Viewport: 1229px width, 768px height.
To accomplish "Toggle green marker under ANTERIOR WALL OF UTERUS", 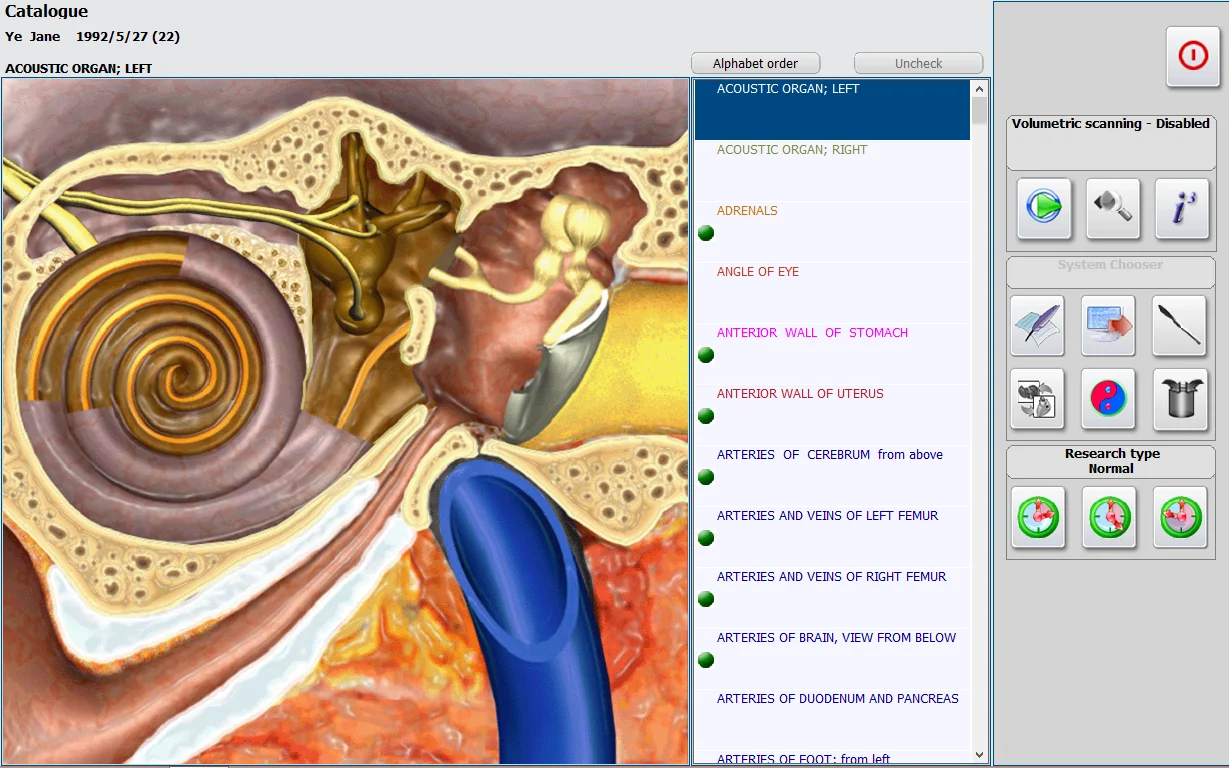I will (x=706, y=416).
